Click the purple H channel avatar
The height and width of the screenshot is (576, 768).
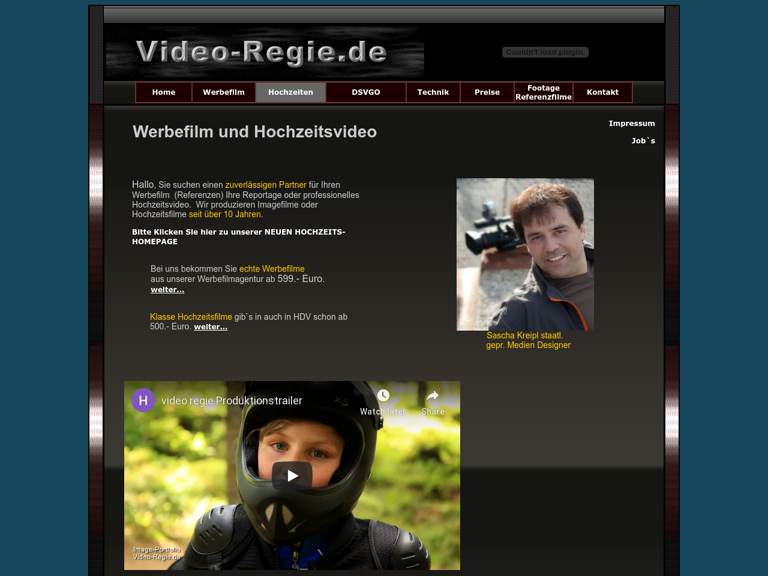[x=144, y=400]
